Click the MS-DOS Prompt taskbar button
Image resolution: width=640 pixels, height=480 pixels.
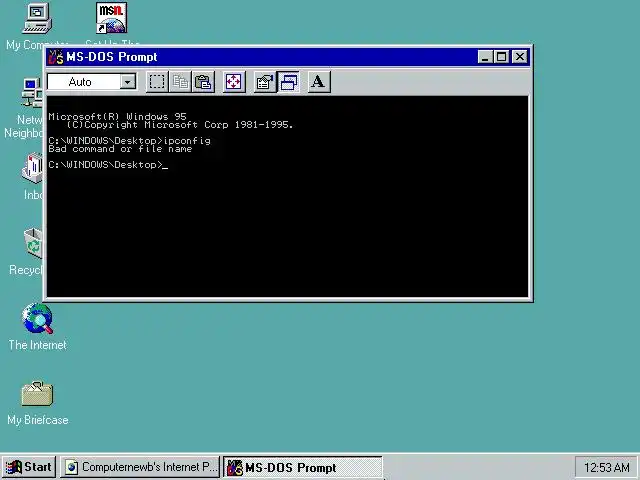point(303,467)
